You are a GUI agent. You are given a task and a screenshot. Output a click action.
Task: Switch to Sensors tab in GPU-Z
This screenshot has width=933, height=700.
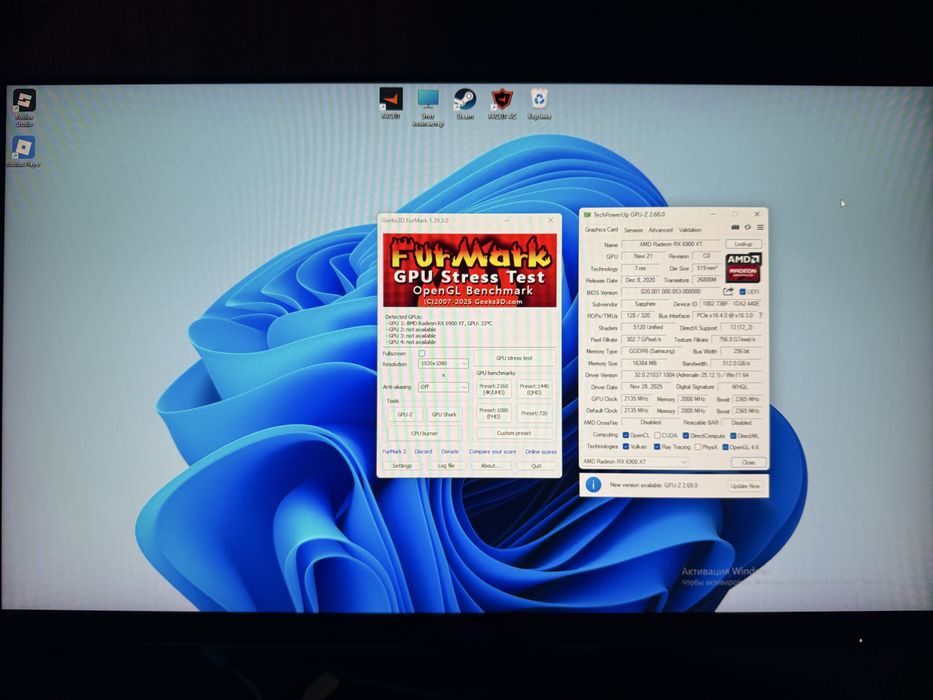pos(633,230)
